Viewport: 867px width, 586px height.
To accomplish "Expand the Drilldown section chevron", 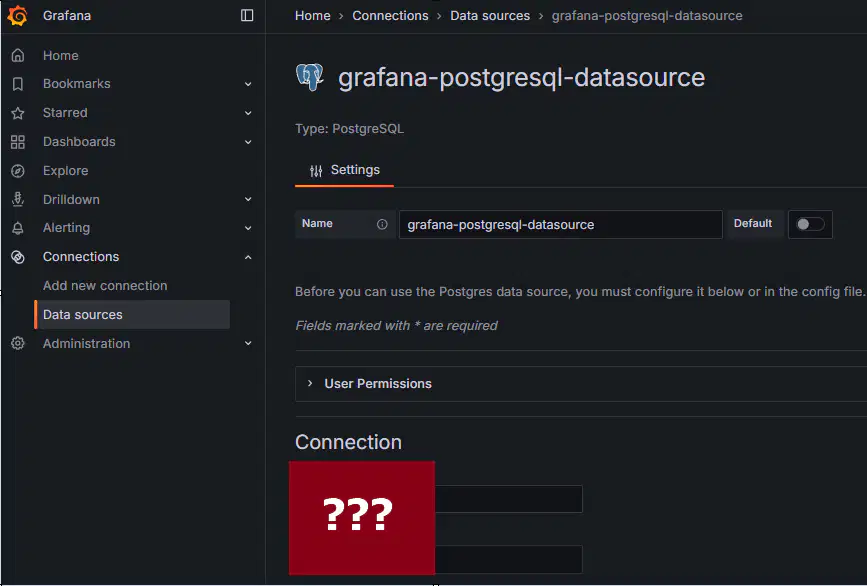I will tap(248, 199).
